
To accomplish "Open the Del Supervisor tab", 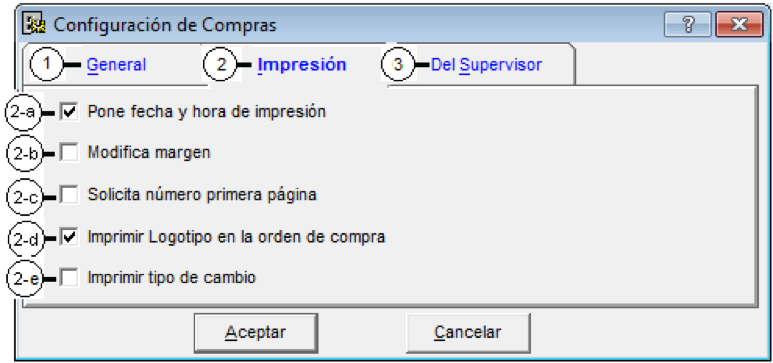I will (487, 65).
